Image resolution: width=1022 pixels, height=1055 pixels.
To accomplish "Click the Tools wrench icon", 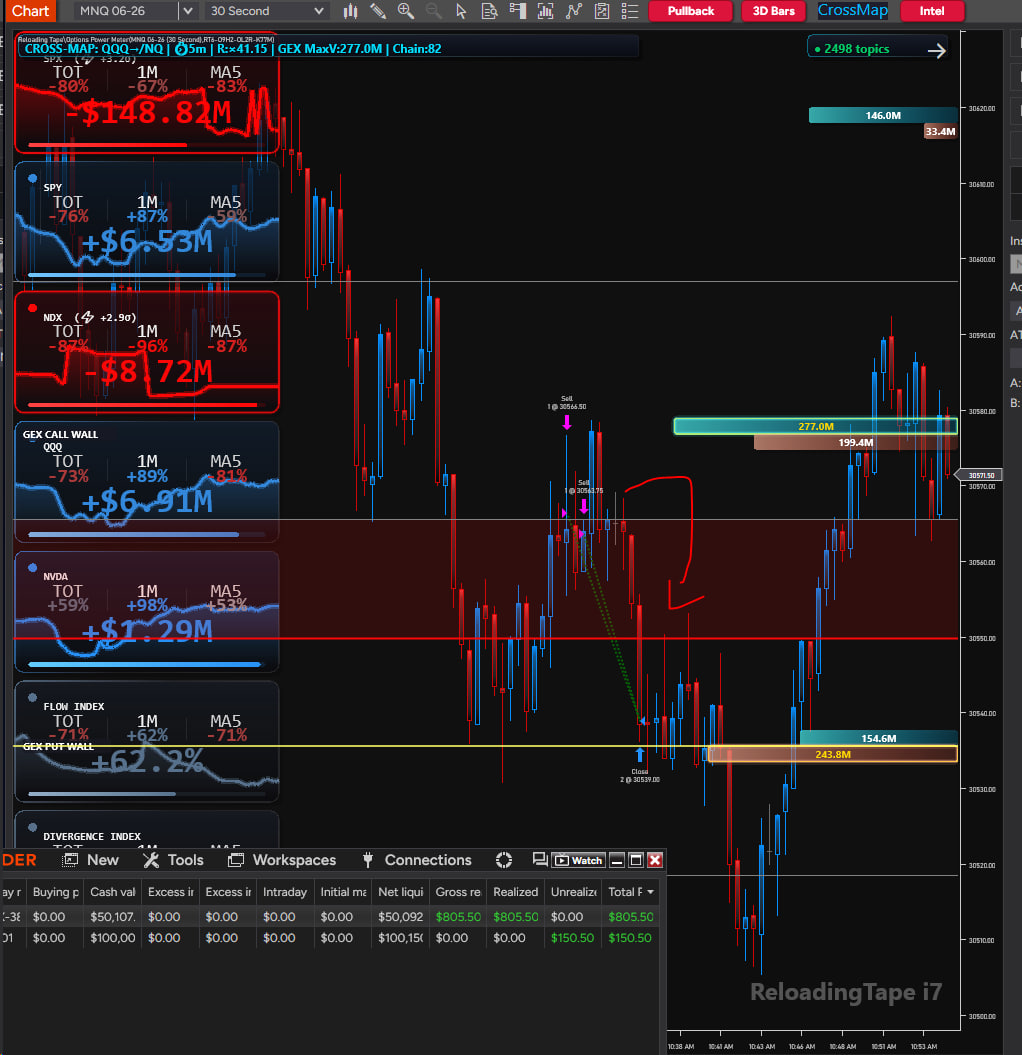I will 151,860.
